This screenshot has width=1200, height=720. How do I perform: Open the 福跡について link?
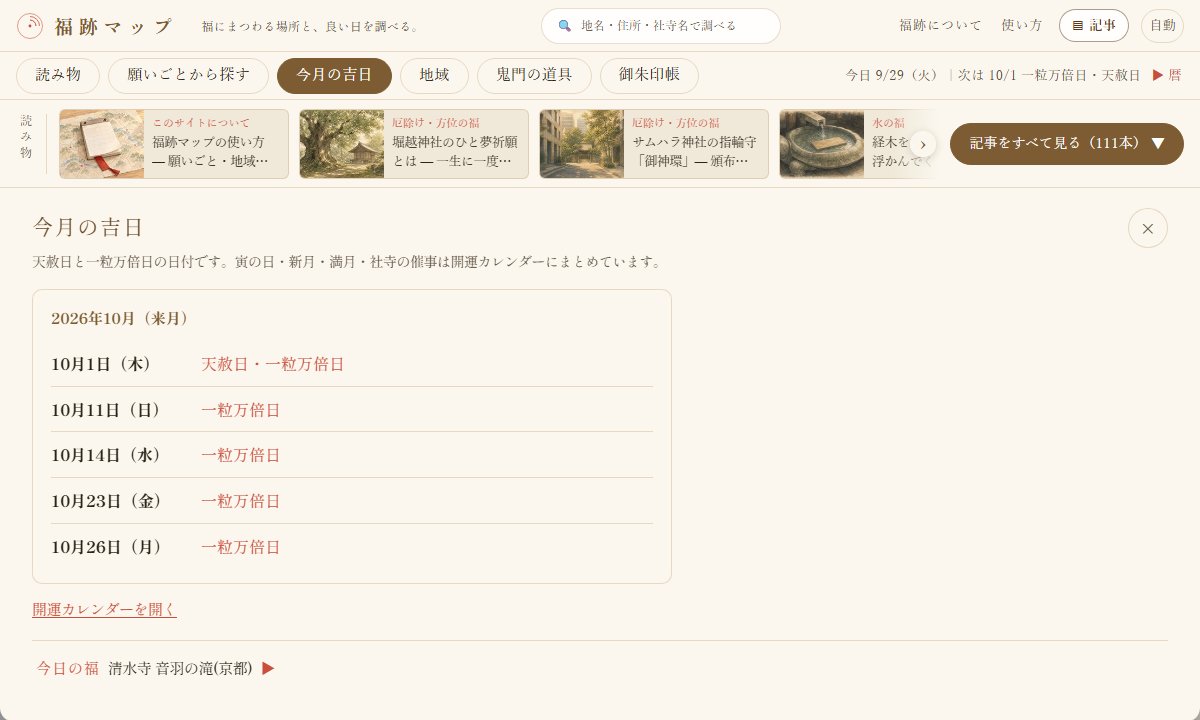[940, 26]
